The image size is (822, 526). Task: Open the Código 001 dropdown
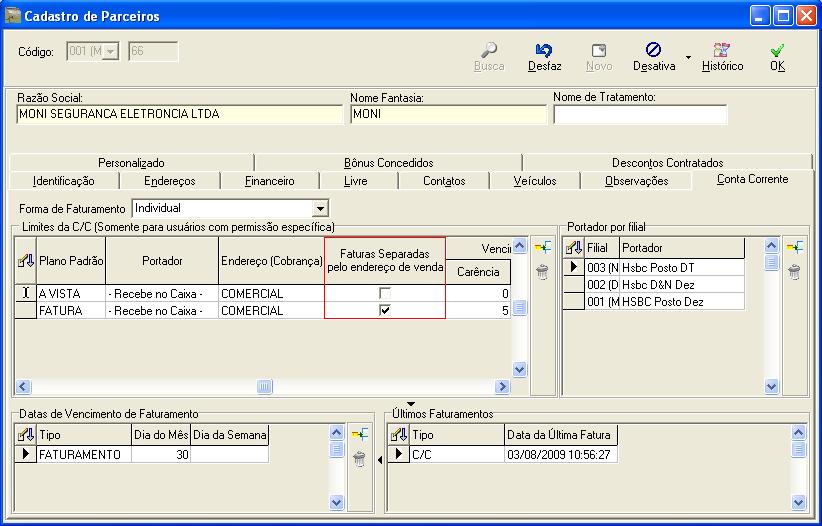[110, 51]
